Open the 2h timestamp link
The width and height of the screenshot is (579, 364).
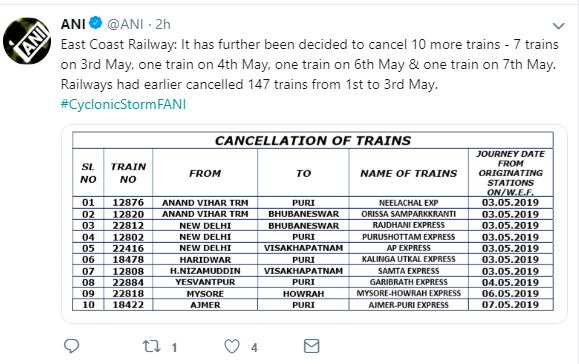tap(163, 24)
